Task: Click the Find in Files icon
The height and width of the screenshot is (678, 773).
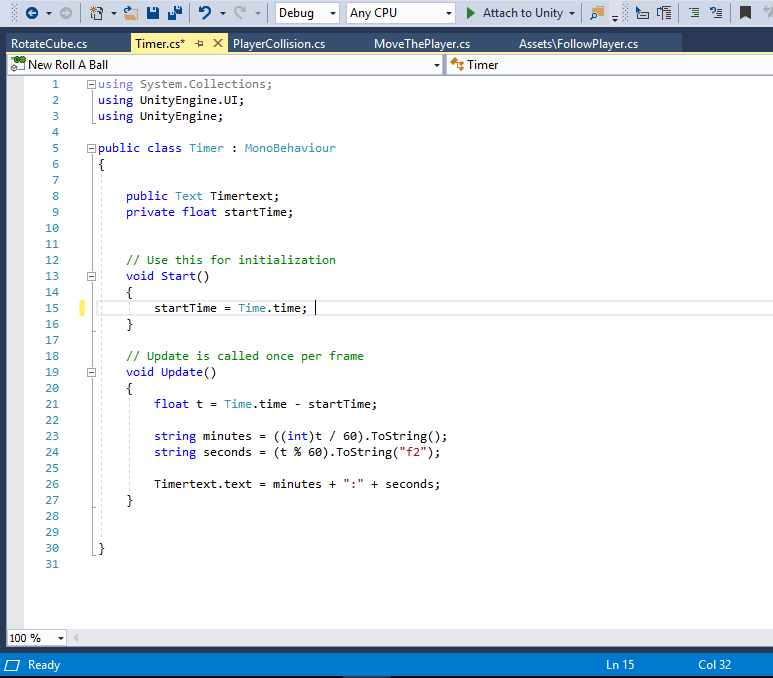Action: tap(597, 13)
